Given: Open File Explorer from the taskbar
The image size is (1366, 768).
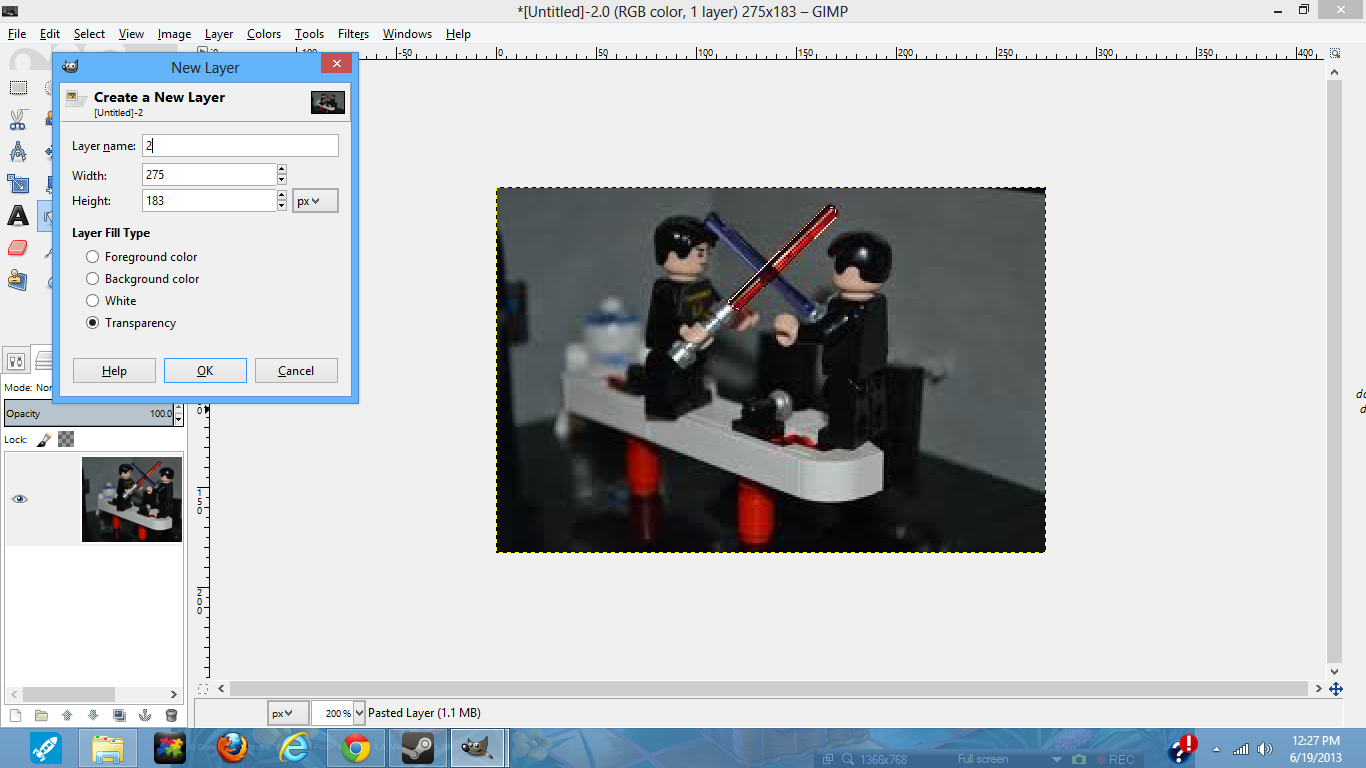Looking at the screenshot, I should tap(108, 748).
